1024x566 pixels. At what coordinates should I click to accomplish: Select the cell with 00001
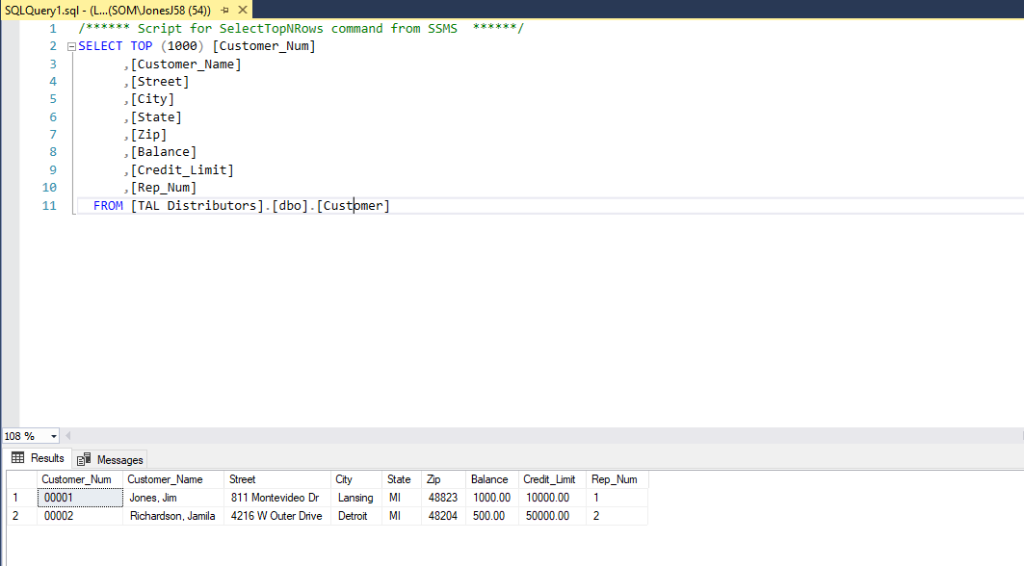tap(80, 497)
